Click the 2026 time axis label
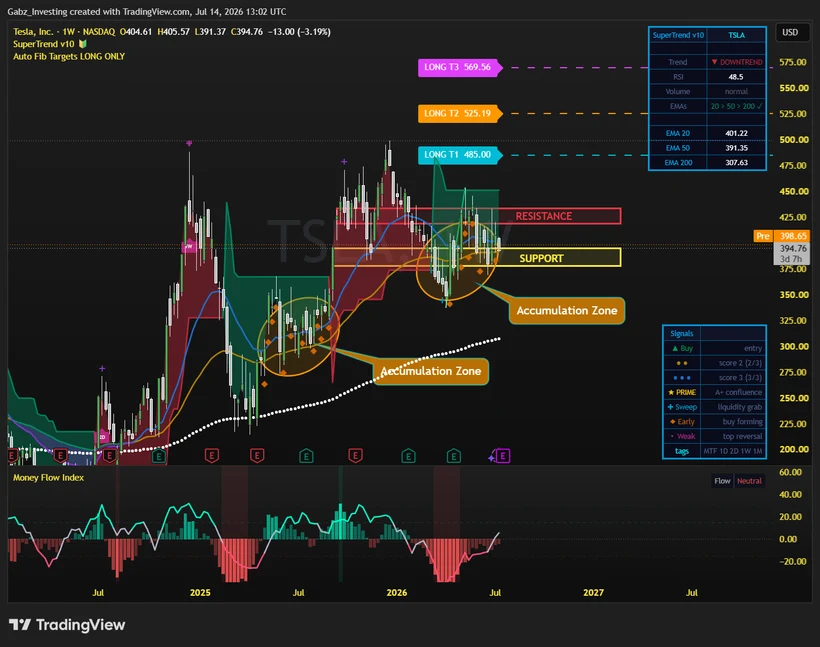The image size is (820, 647). coord(396,593)
